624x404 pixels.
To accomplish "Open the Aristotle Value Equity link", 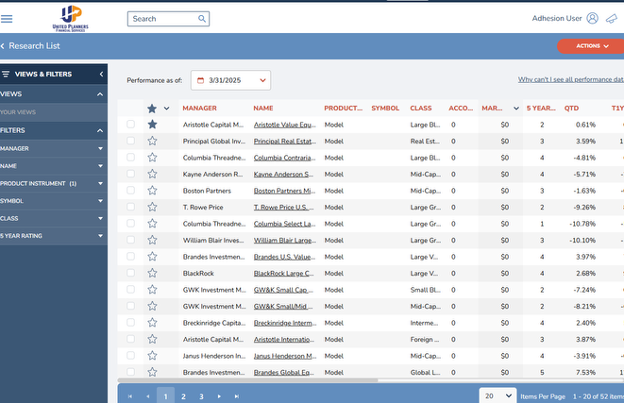I will 285,125.
